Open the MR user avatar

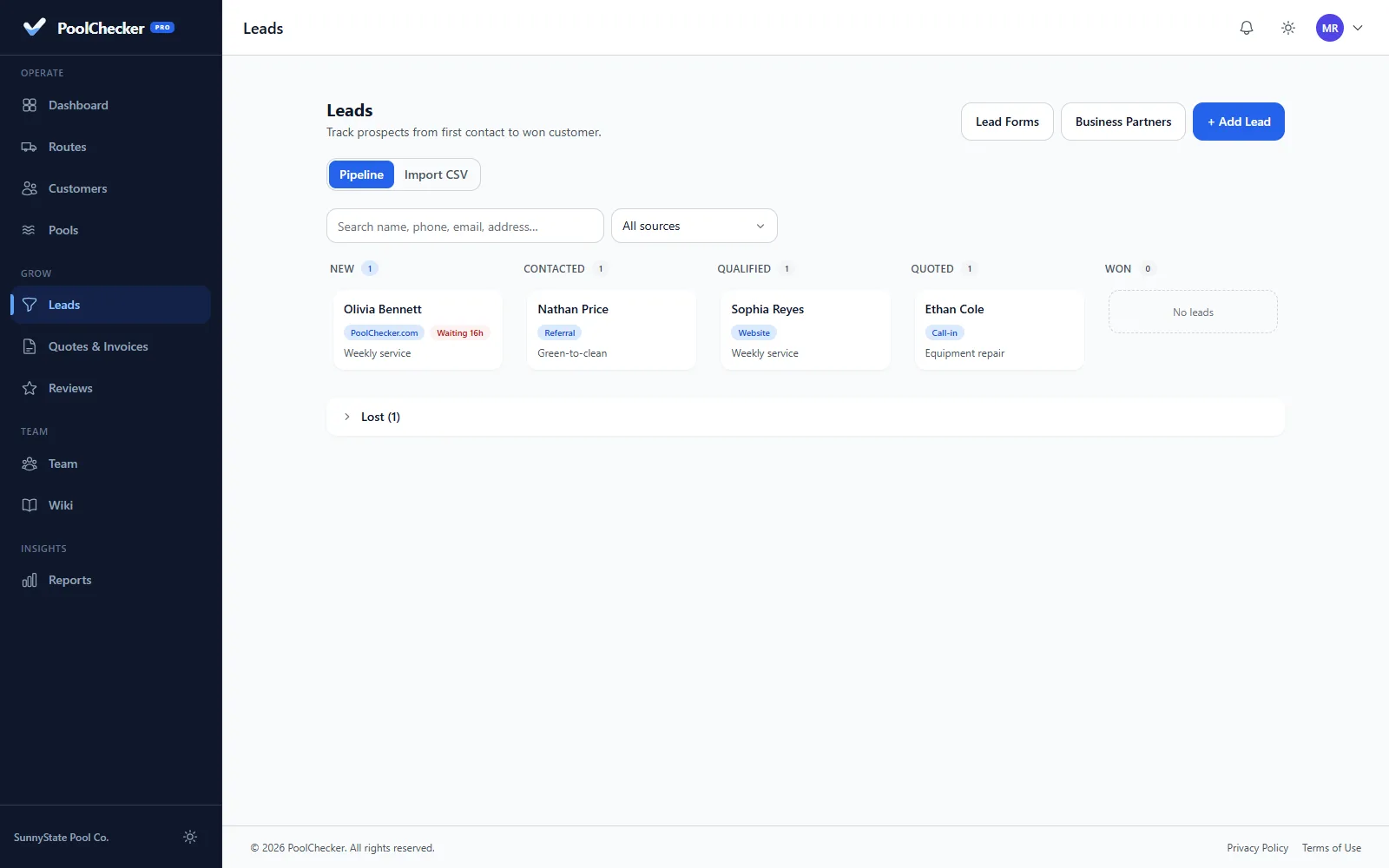click(1330, 28)
